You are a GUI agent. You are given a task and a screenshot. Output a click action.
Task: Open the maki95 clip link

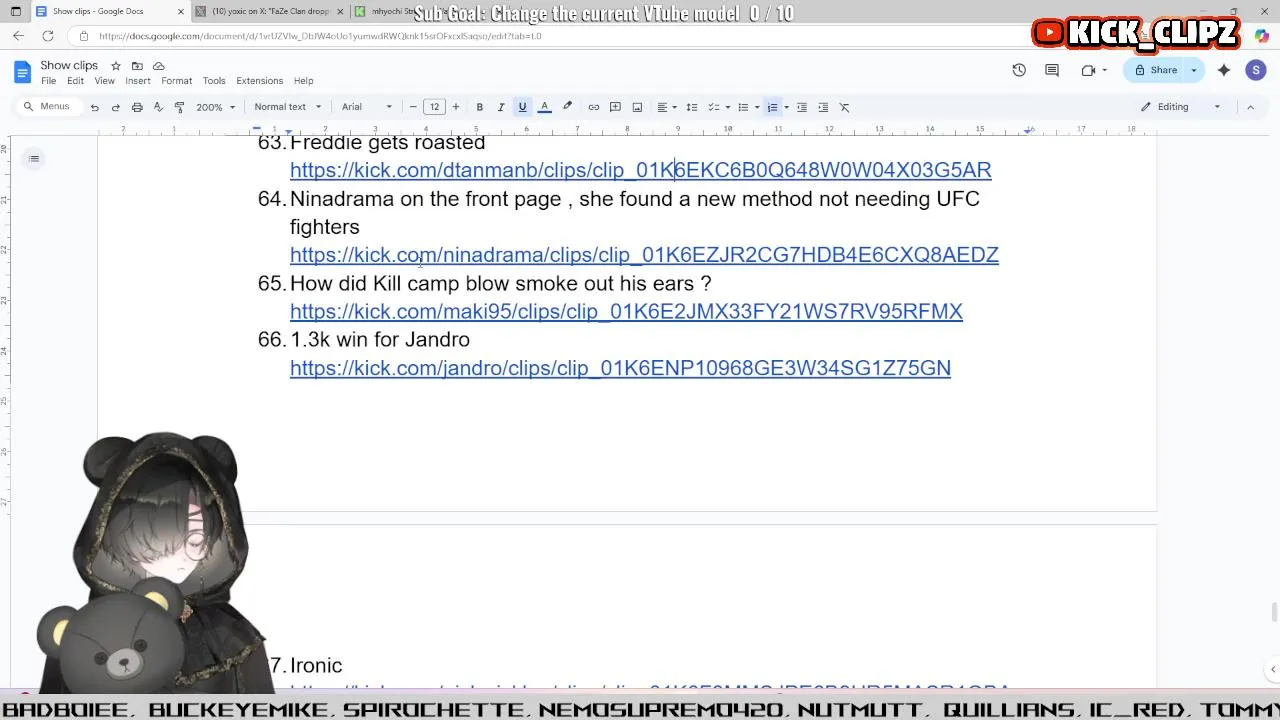tap(626, 311)
